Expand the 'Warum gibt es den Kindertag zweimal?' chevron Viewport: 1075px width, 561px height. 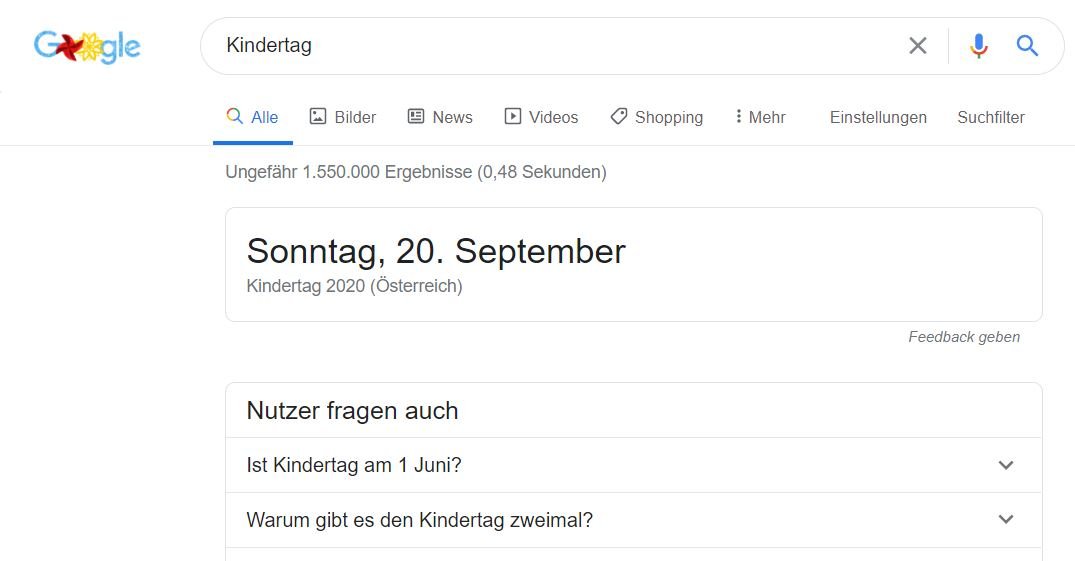tap(1006, 520)
